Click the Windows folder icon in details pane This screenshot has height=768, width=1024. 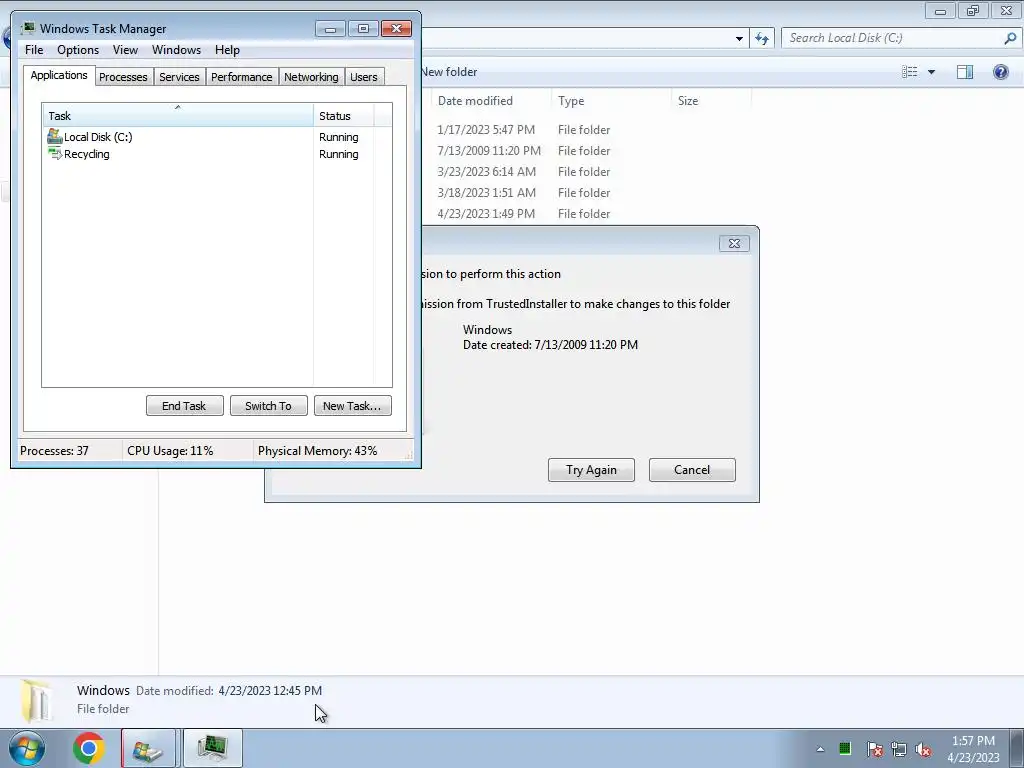coord(36,700)
